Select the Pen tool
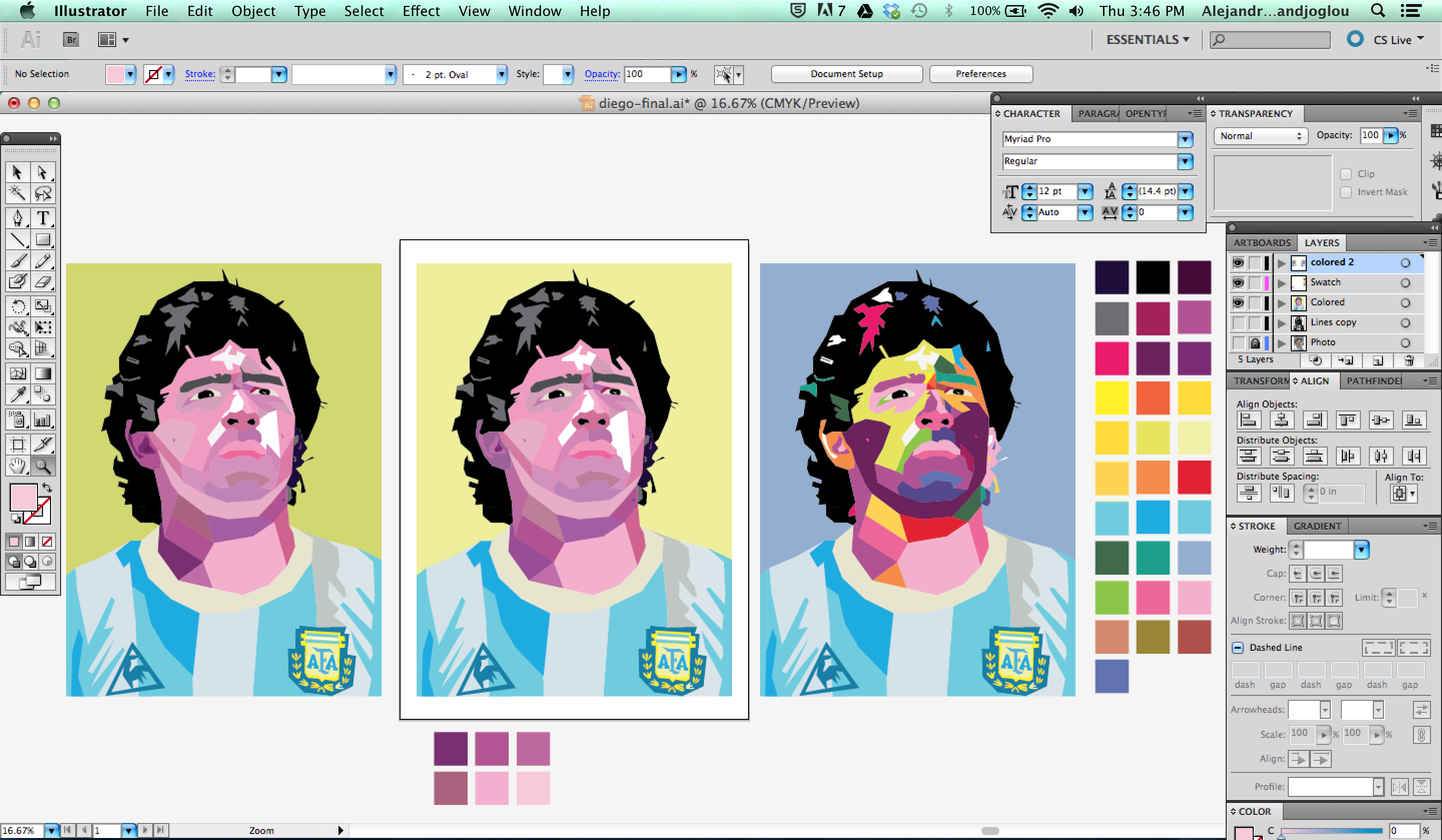 [17, 218]
